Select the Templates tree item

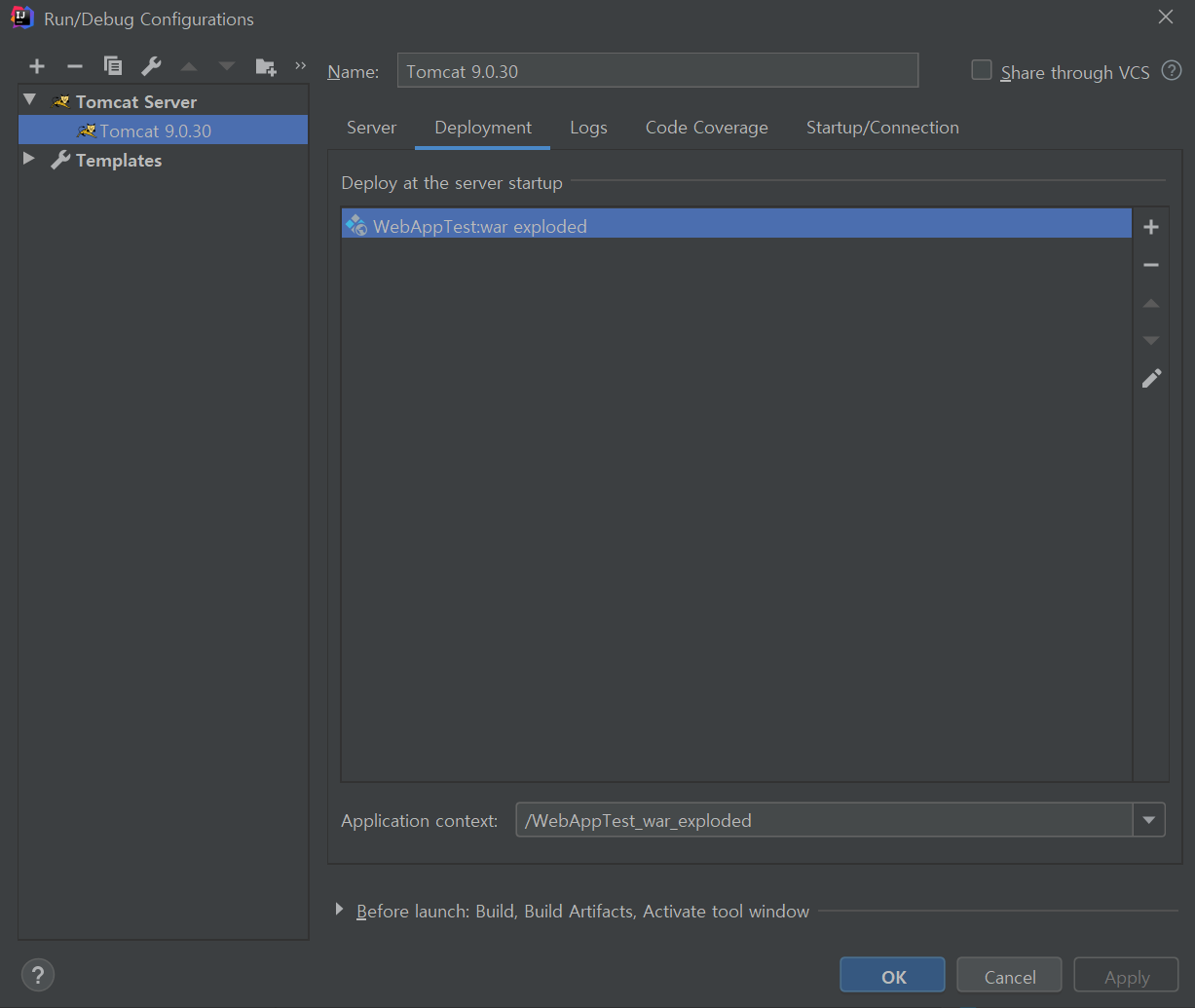pyautogui.click(x=119, y=160)
